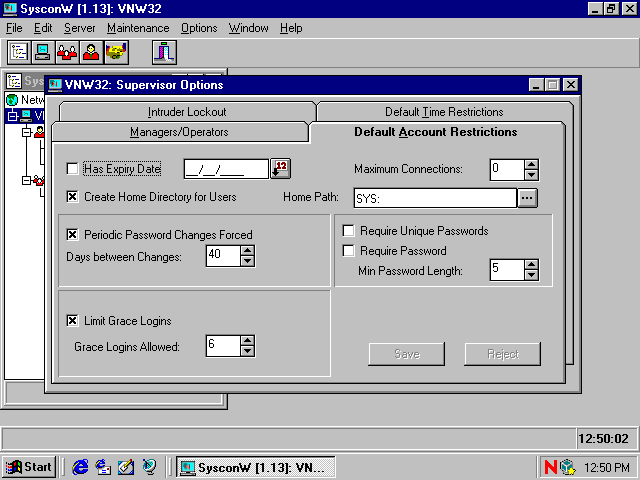
Task: Click the yellow mask toolbar icon
Action: 116,52
